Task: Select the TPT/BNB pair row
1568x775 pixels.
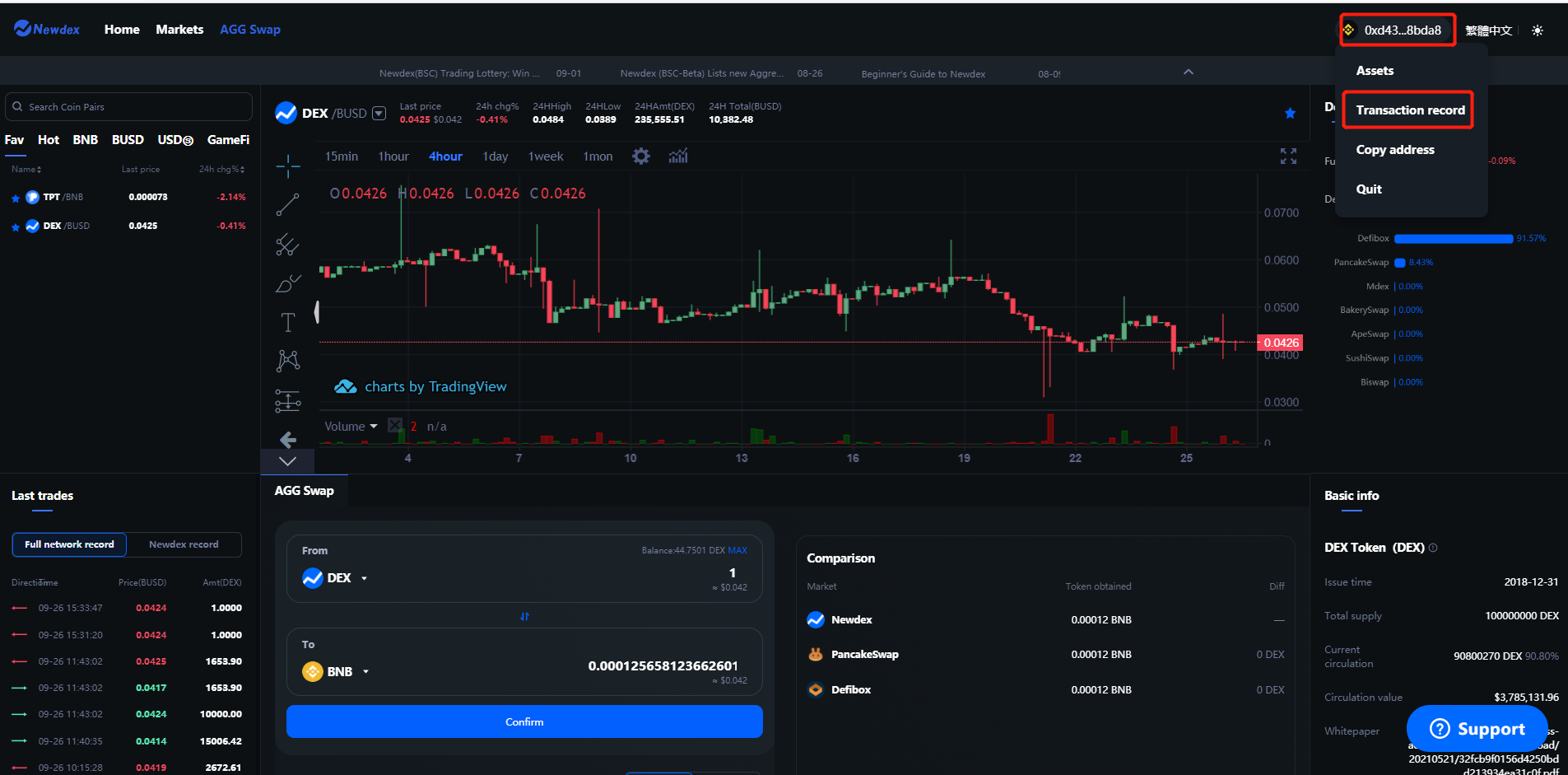Action: 129,198
